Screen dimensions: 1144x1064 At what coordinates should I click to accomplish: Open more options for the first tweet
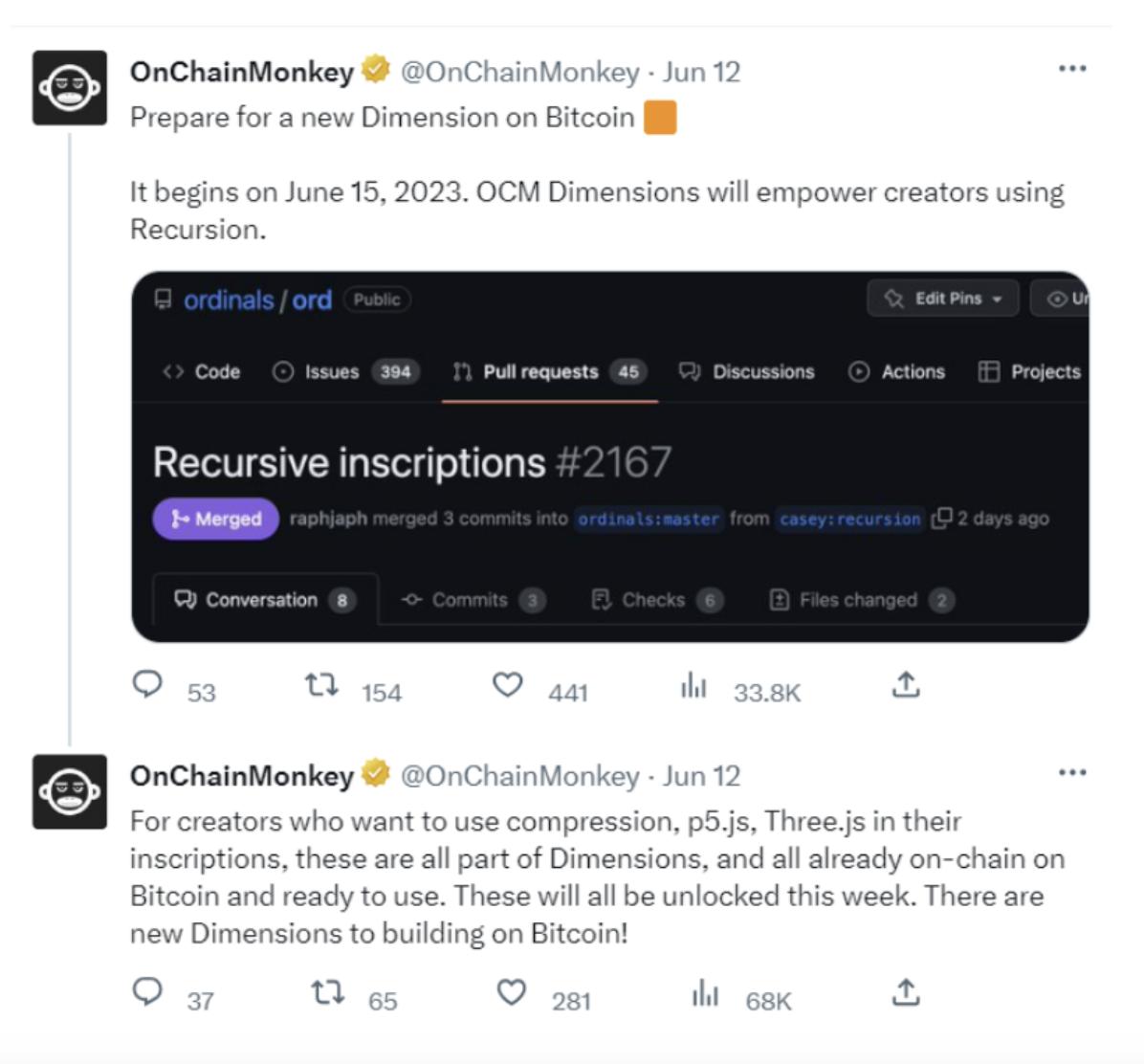pyautogui.click(x=1072, y=69)
